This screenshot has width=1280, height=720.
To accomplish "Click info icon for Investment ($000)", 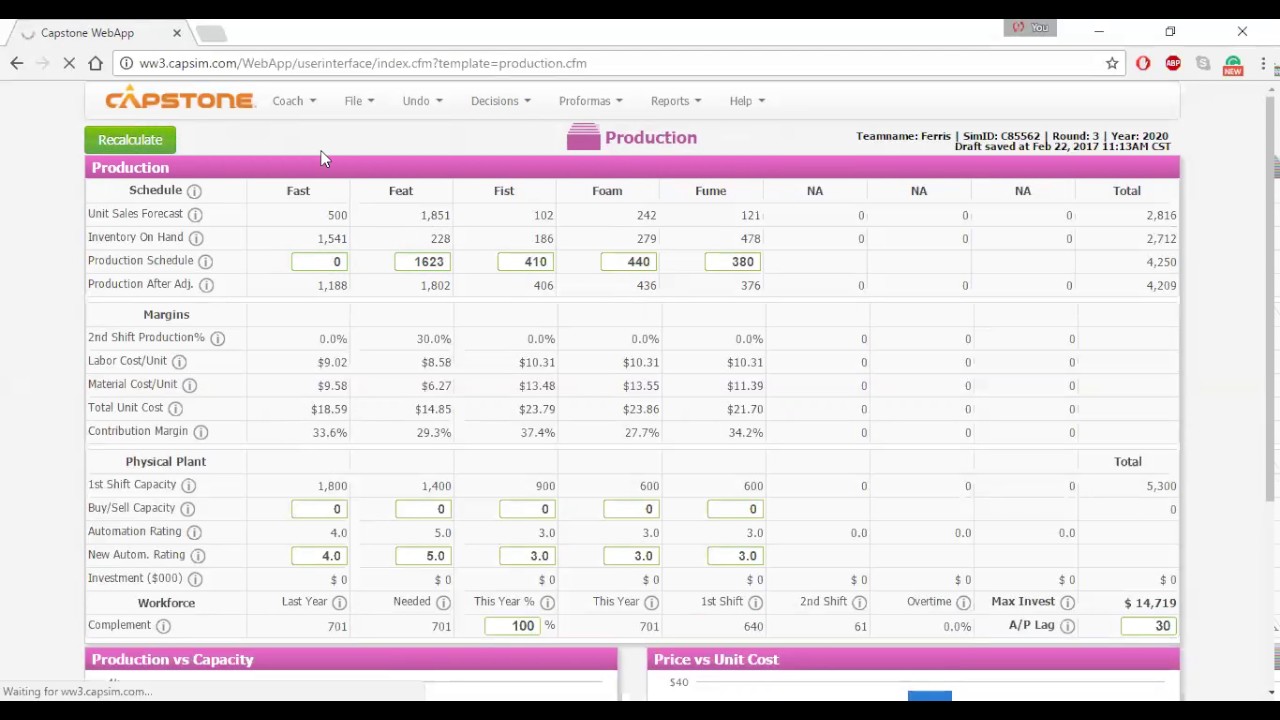I will click(195, 579).
